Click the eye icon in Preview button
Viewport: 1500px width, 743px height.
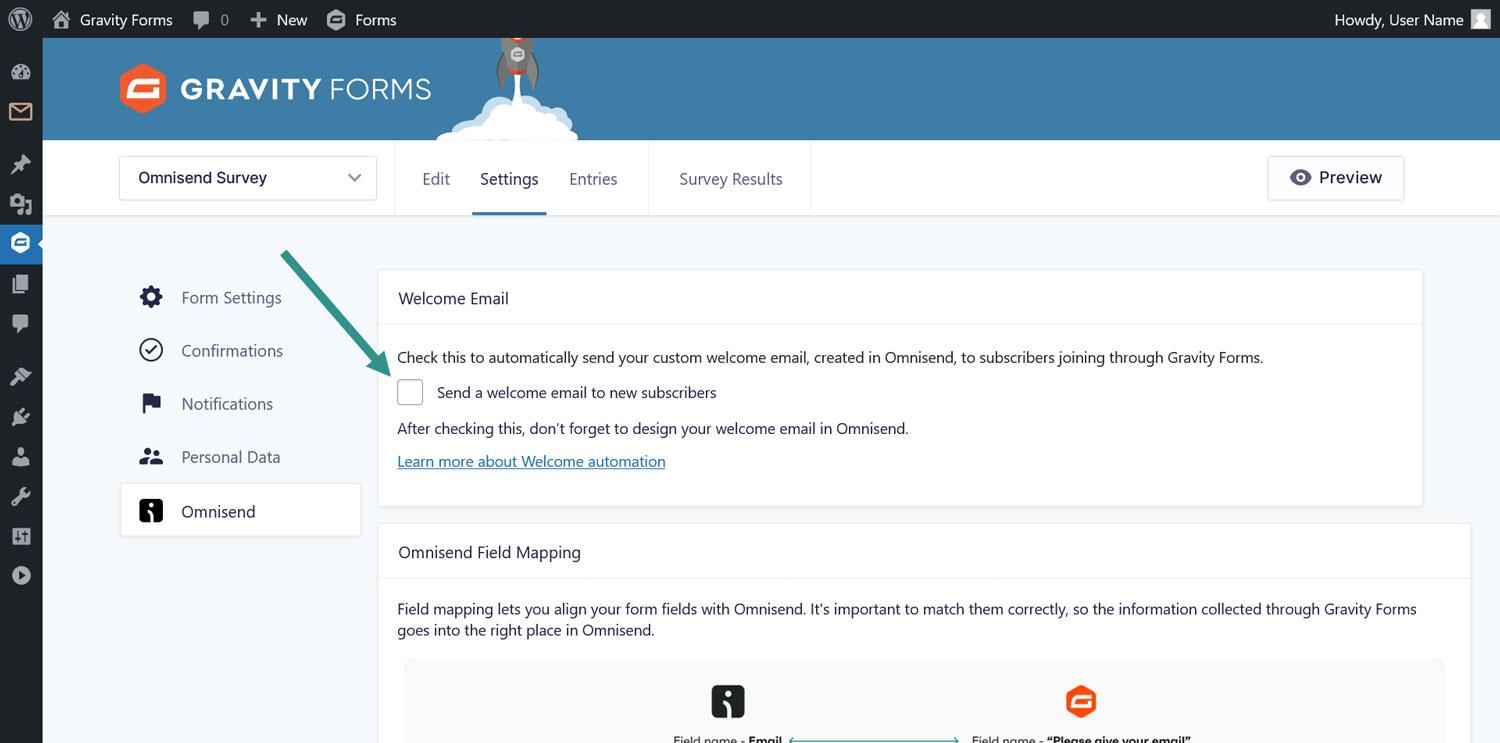click(1300, 177)
